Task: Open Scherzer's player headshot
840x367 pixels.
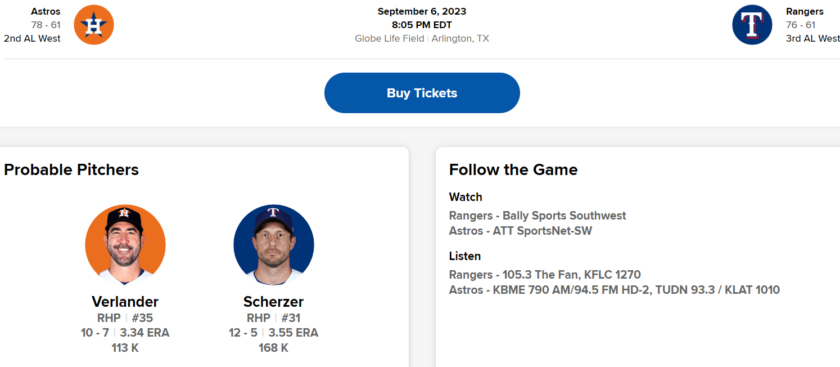Action: click(x=274, y=244)
